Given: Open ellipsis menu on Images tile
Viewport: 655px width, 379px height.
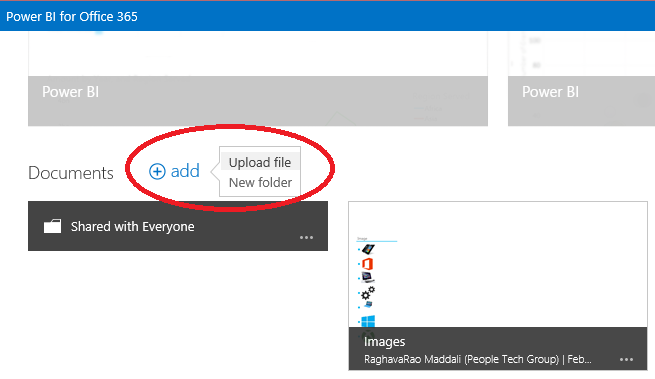Looking at the screenshot, I should 626,359.
